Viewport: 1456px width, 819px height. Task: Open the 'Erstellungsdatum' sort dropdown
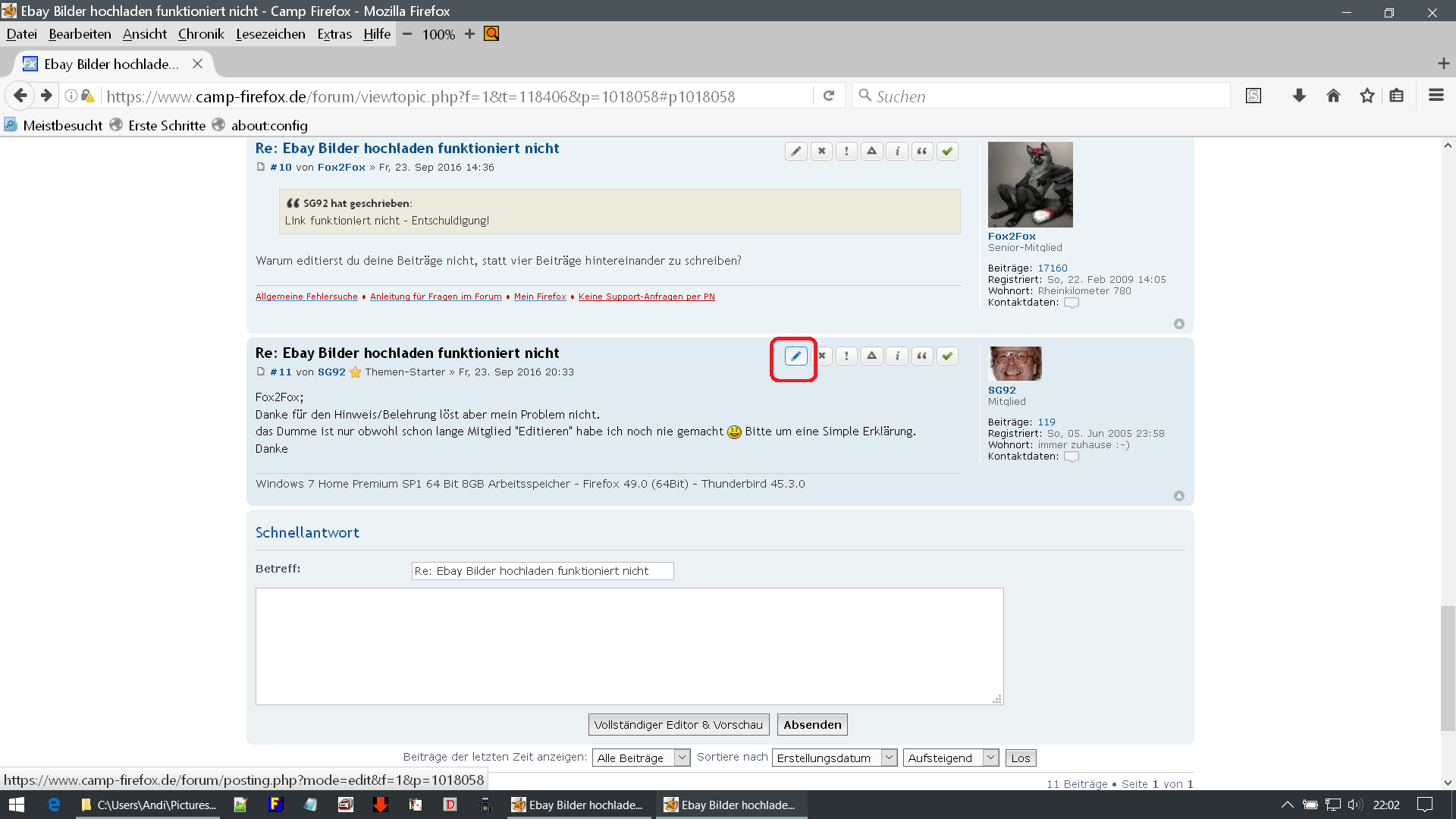[x=835, y=758]
